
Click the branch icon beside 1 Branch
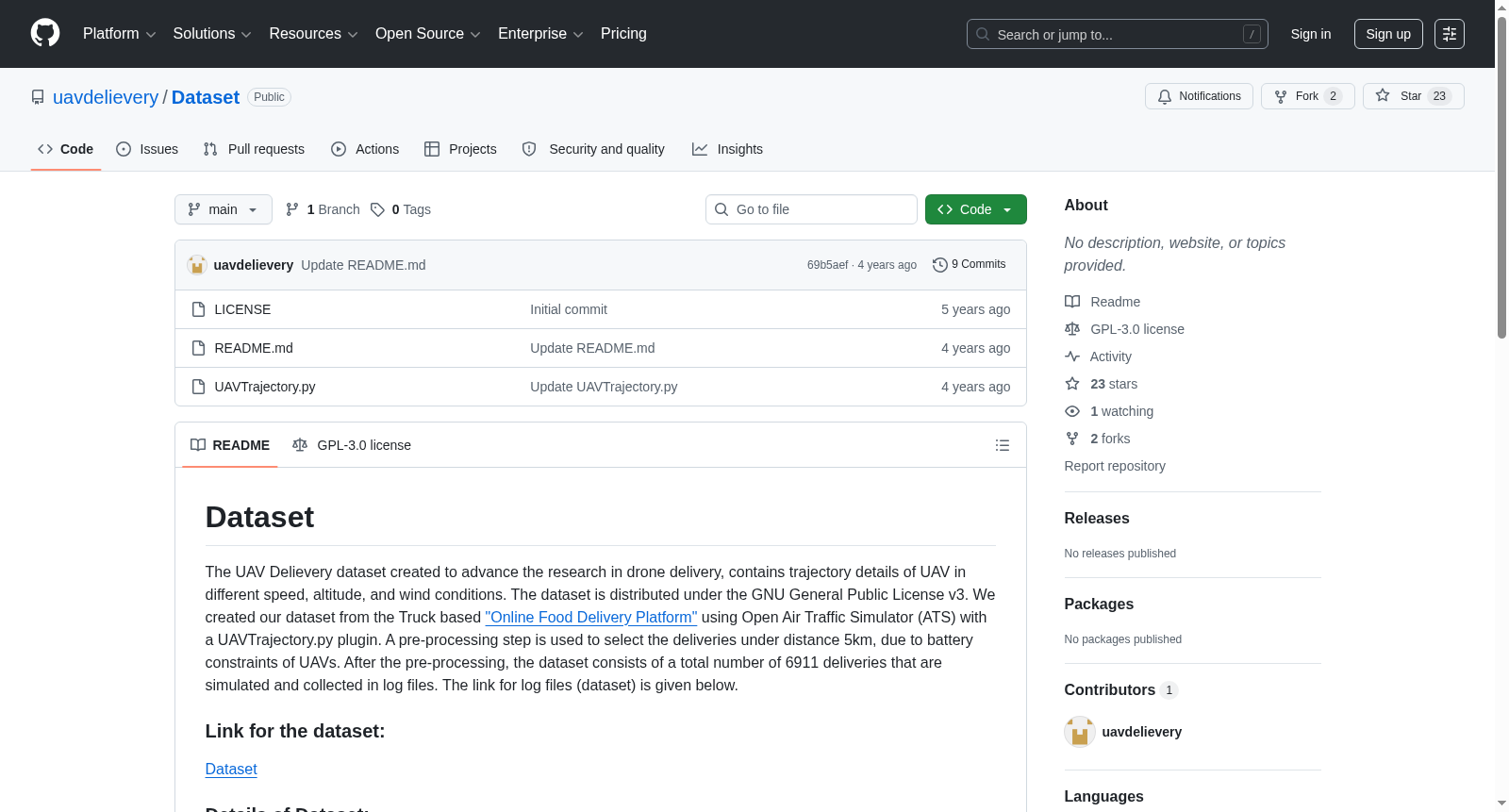[292, 209]
